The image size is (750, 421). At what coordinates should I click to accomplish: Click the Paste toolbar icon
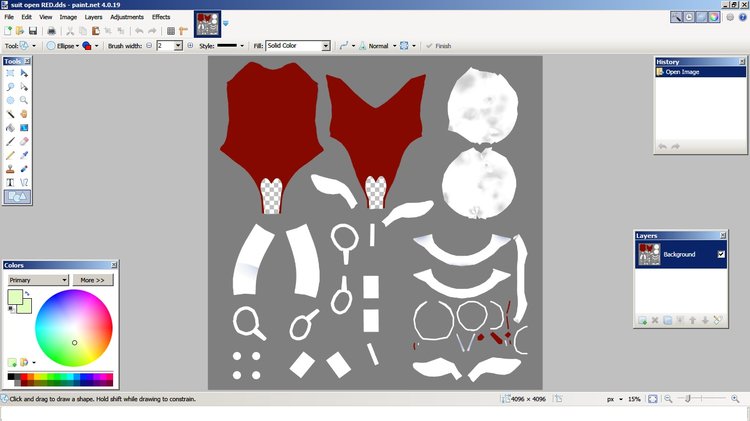coord(96,31)
